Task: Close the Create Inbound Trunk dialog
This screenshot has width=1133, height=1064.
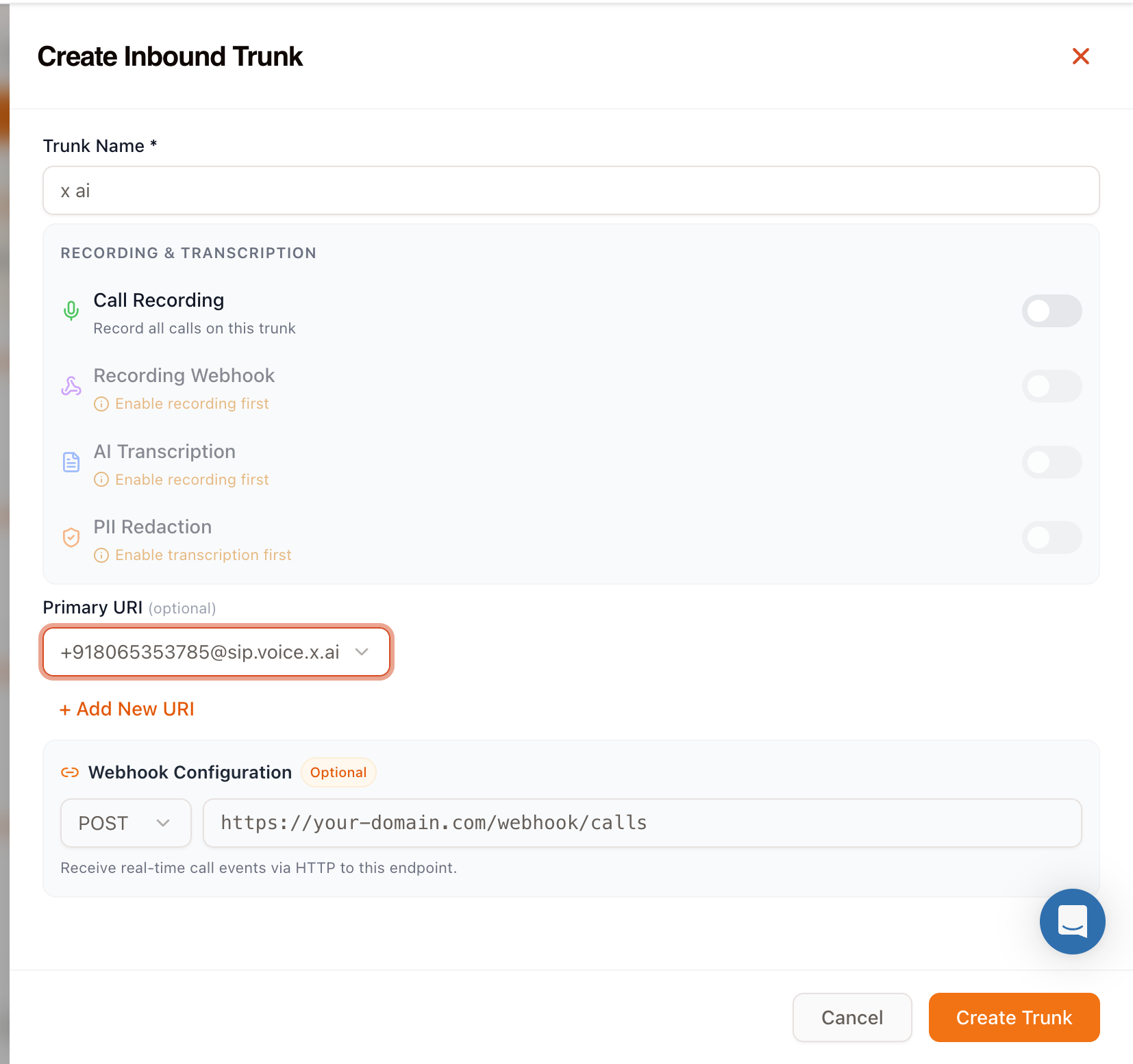Action: click(x=1080, y=56)
